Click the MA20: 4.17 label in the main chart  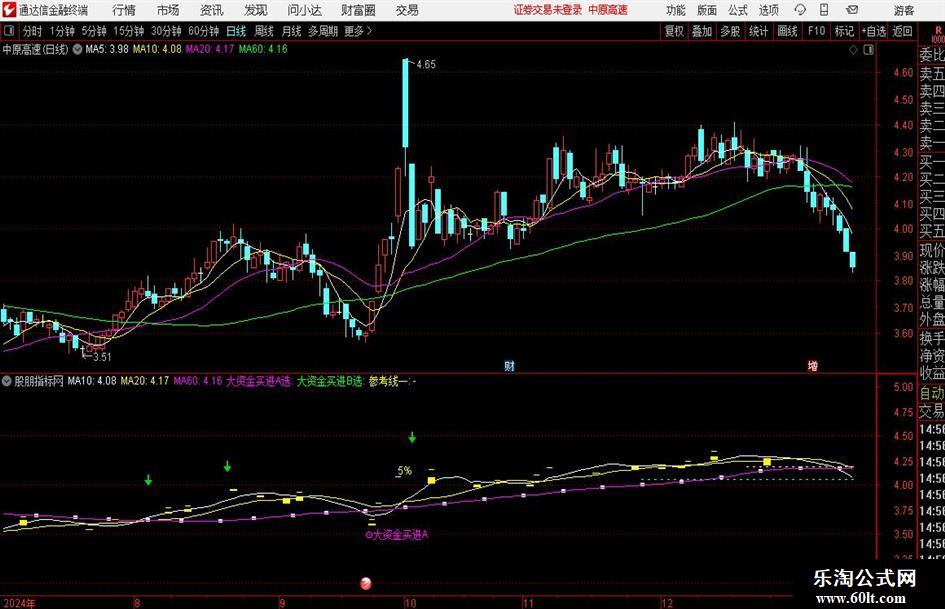209,49
